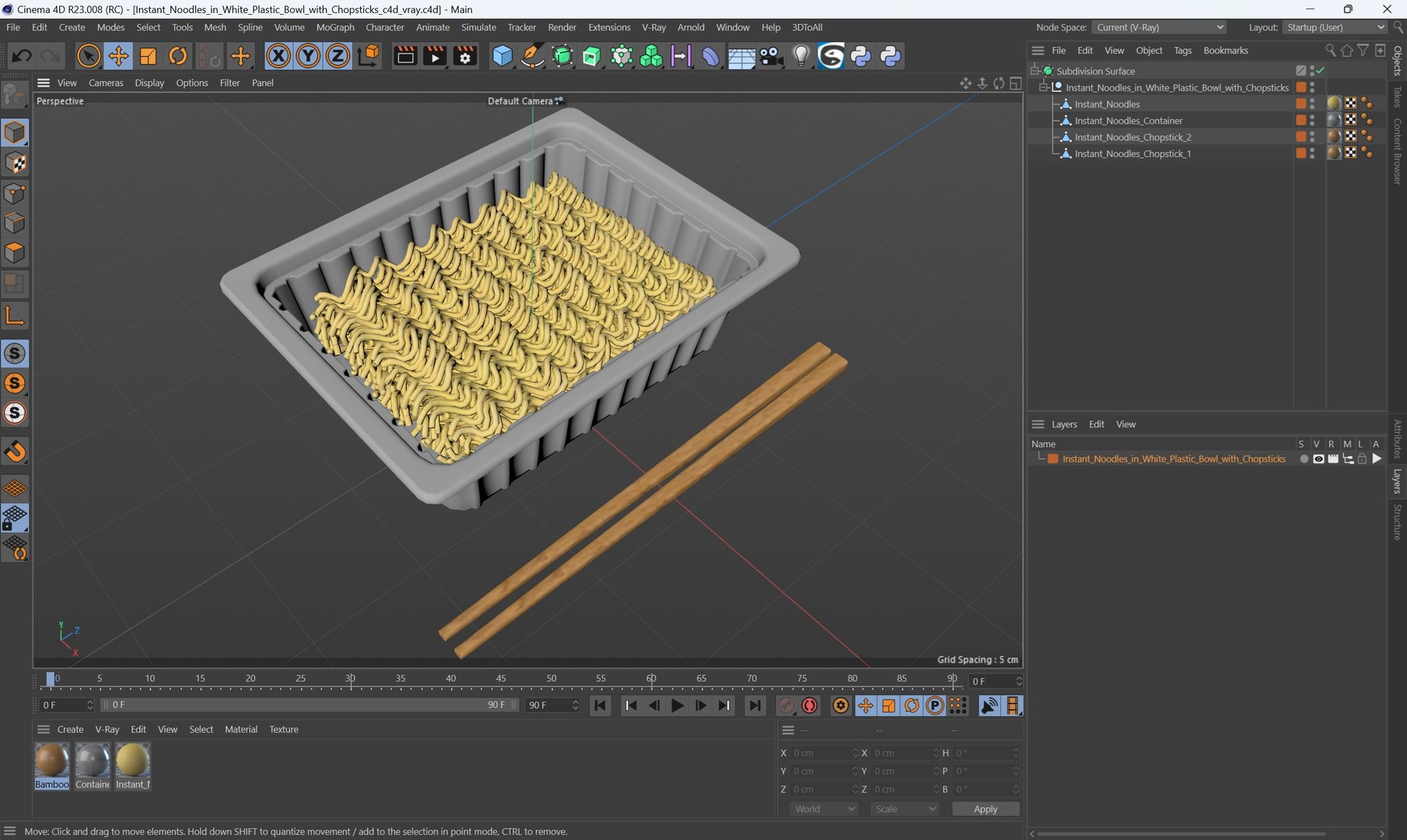The image size is (1407, 840).
Task: Add a Light object with bulb icon
Action: coord(801,56)
